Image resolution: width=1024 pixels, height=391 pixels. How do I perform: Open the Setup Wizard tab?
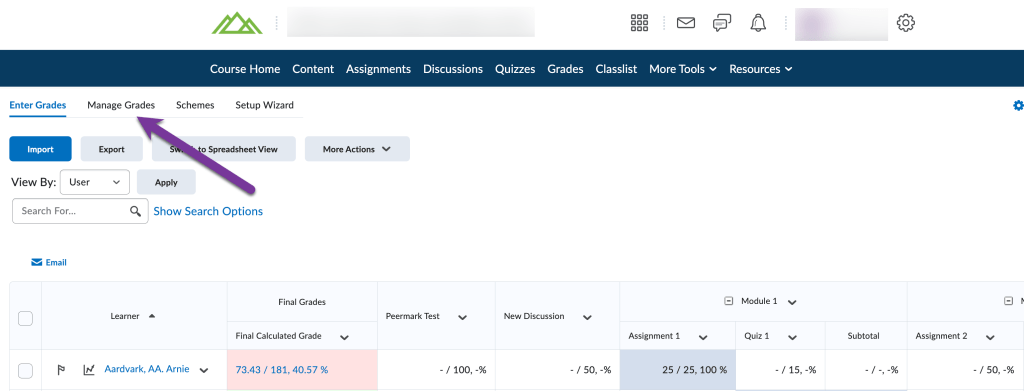click(264, 105)
